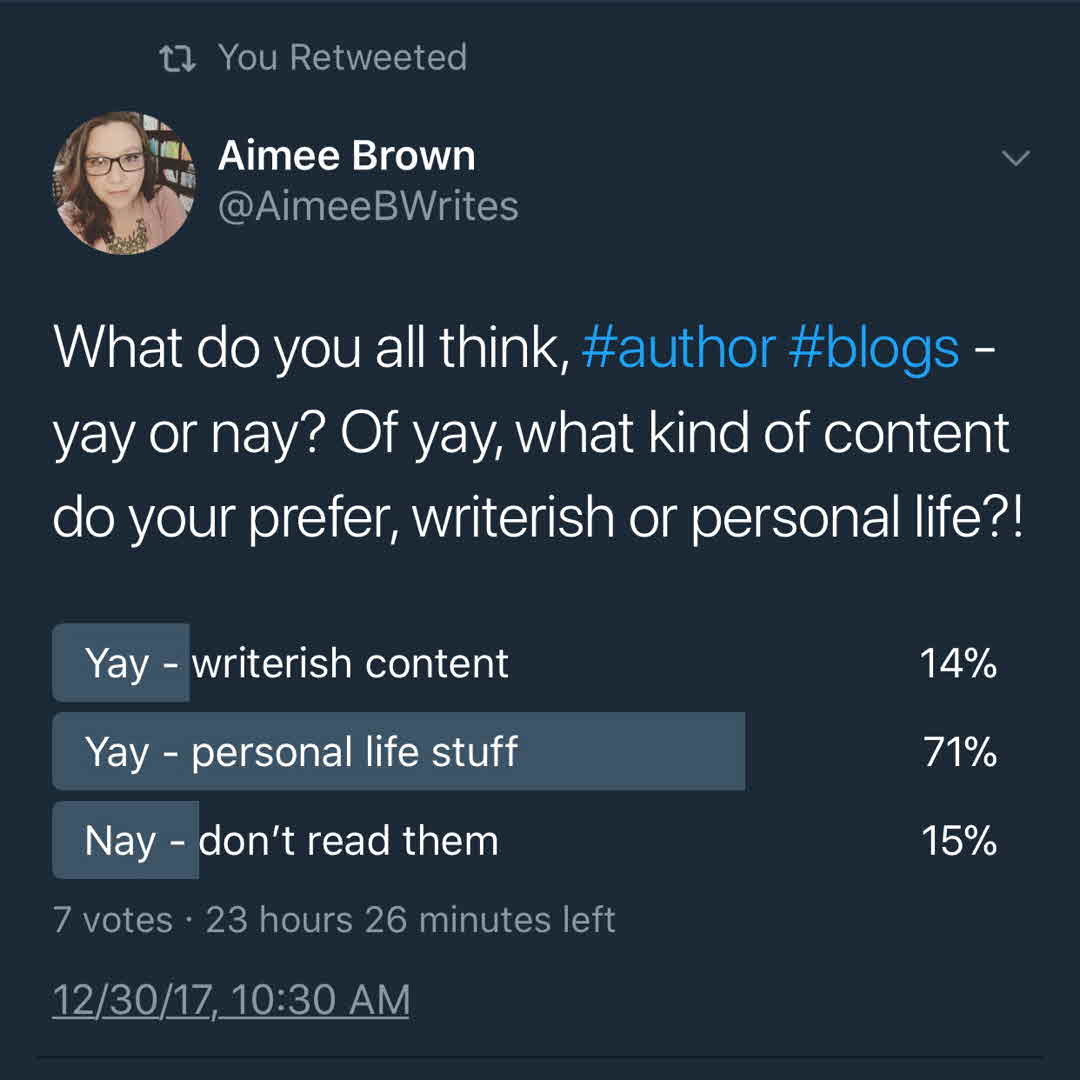Select "Yay - writerish content" poll option
Image resolution: width=1080 pixels, height=1080 pixels.
tap(297, 663)
